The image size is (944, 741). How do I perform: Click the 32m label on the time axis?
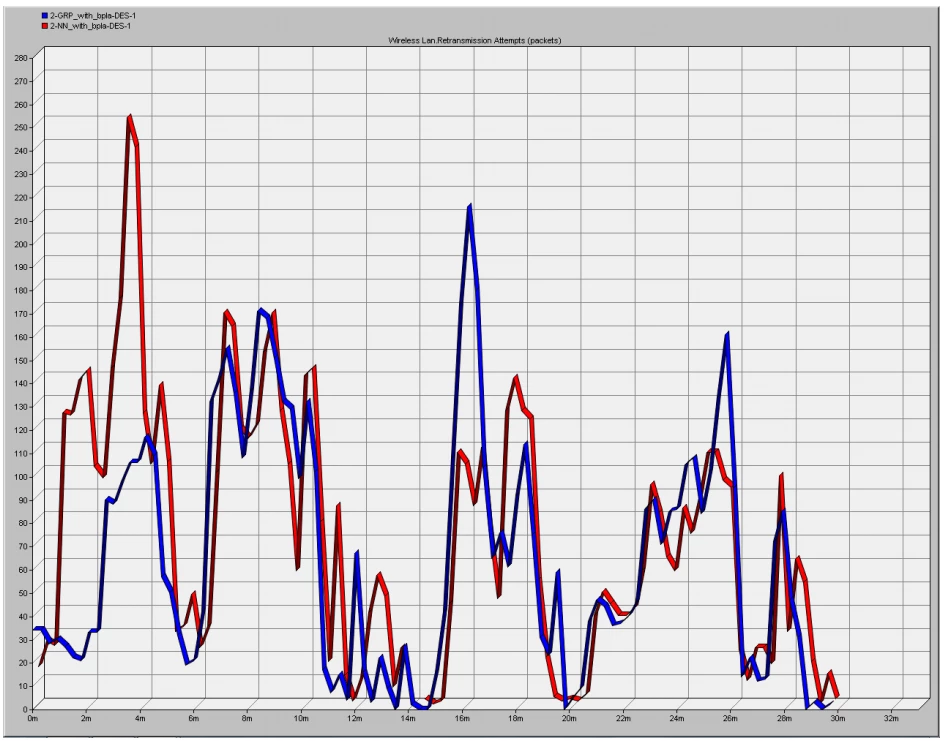892,718
